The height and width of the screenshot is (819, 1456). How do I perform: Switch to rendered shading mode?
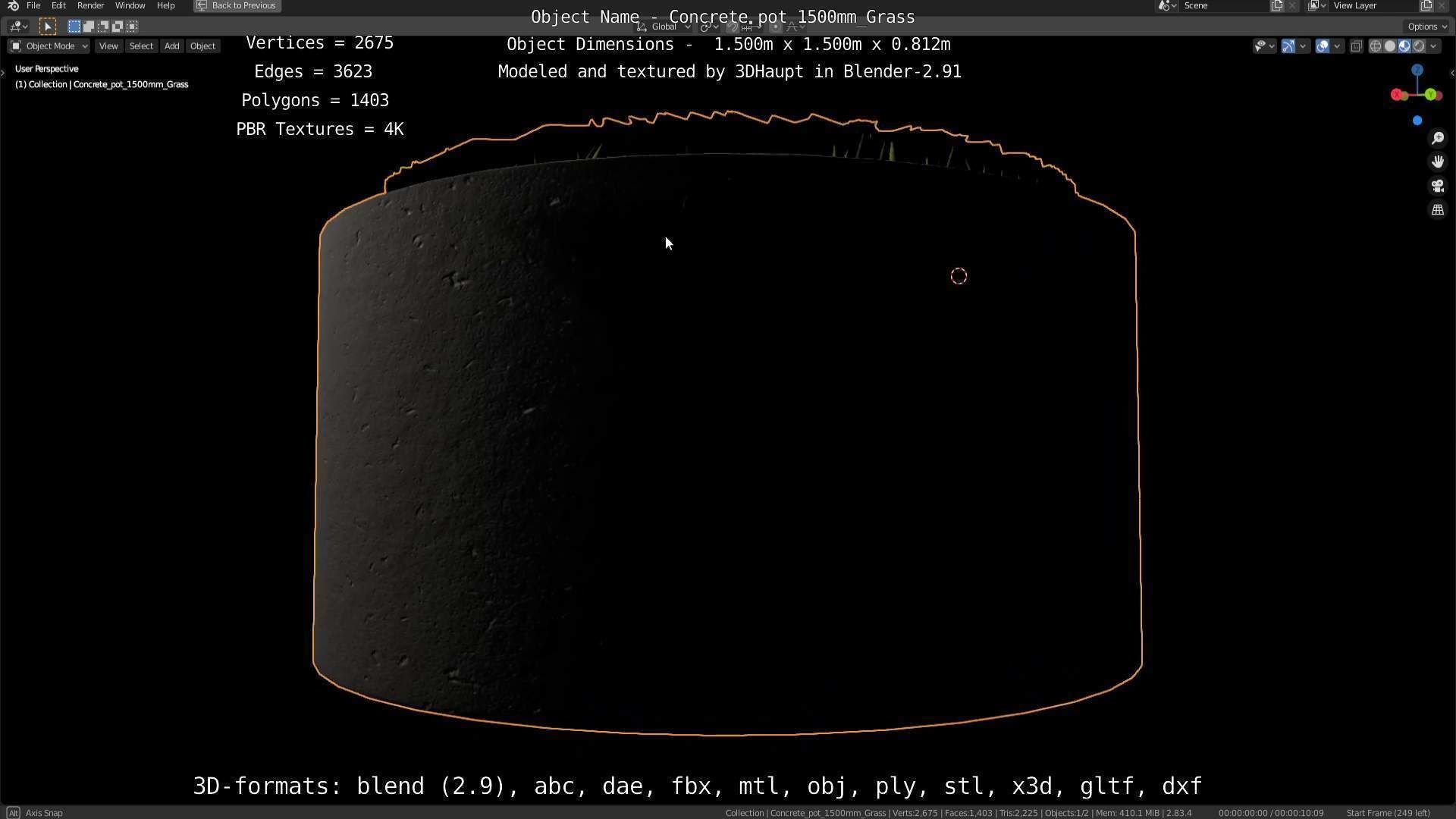(1419, 46)
